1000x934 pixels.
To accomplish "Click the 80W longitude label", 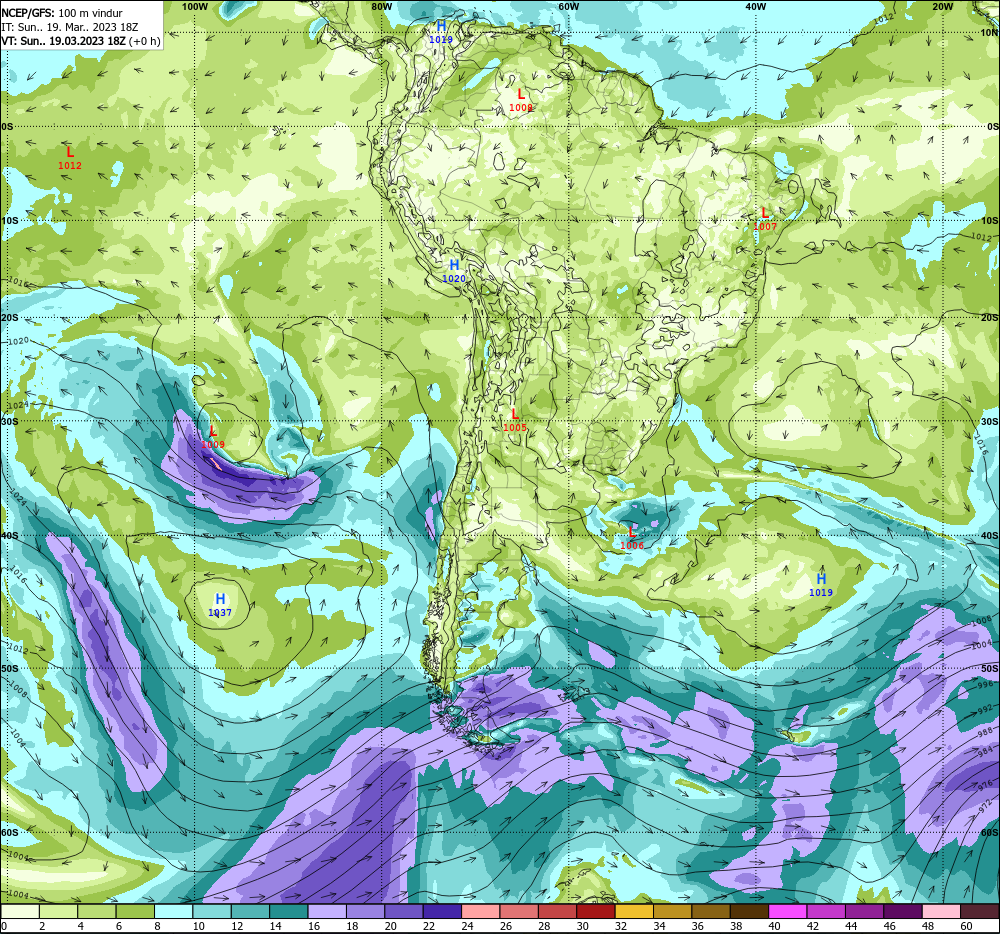I will coord(381,6).
